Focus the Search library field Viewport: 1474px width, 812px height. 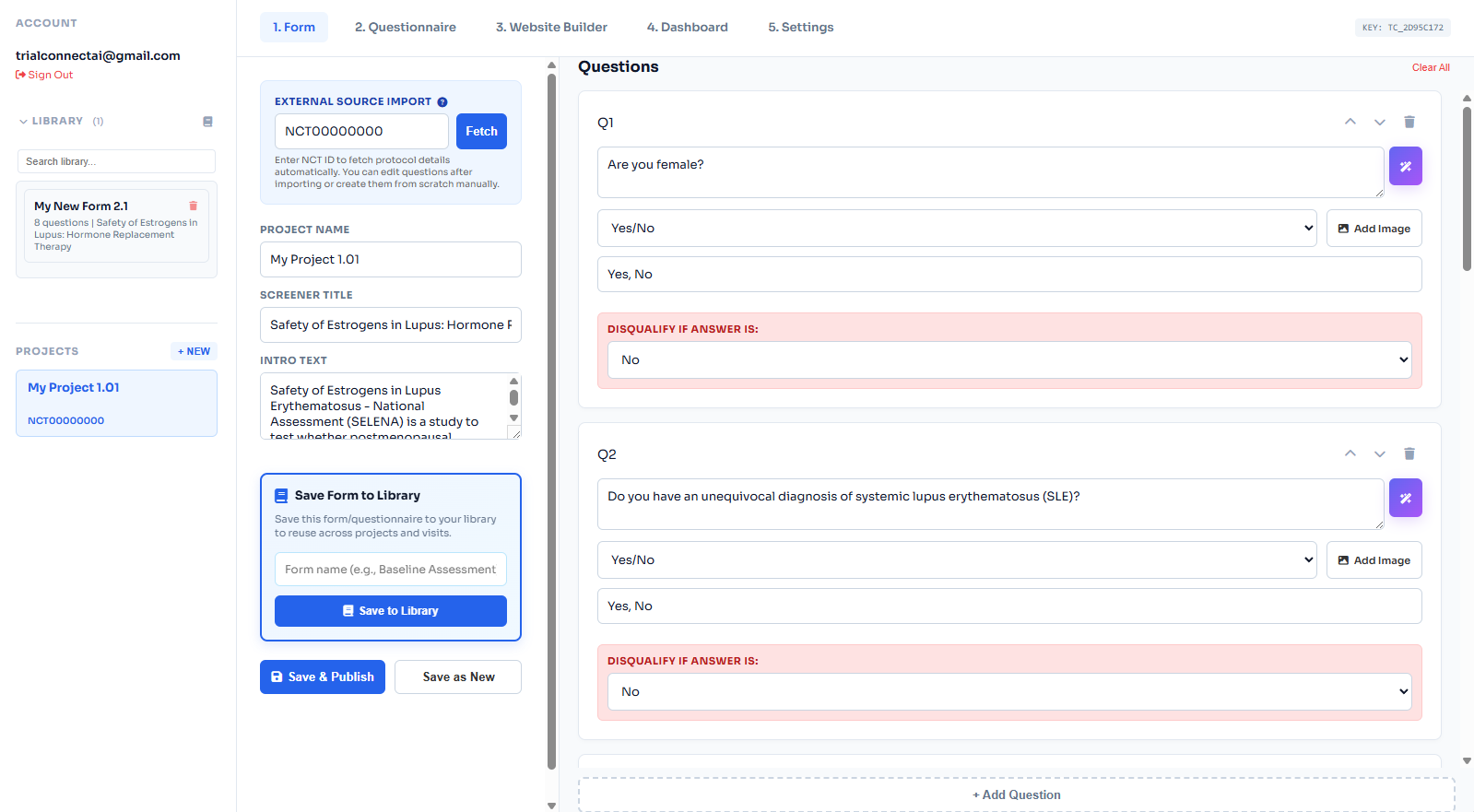click(x=116, y=161)
